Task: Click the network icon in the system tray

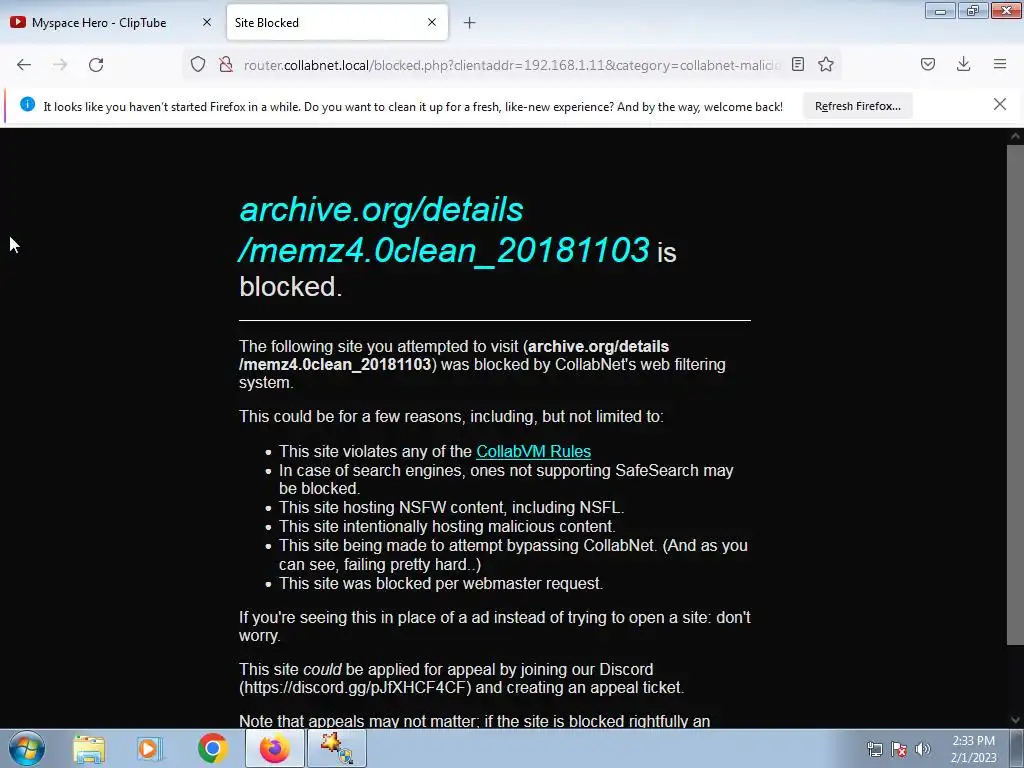Action: coord(875,749)
